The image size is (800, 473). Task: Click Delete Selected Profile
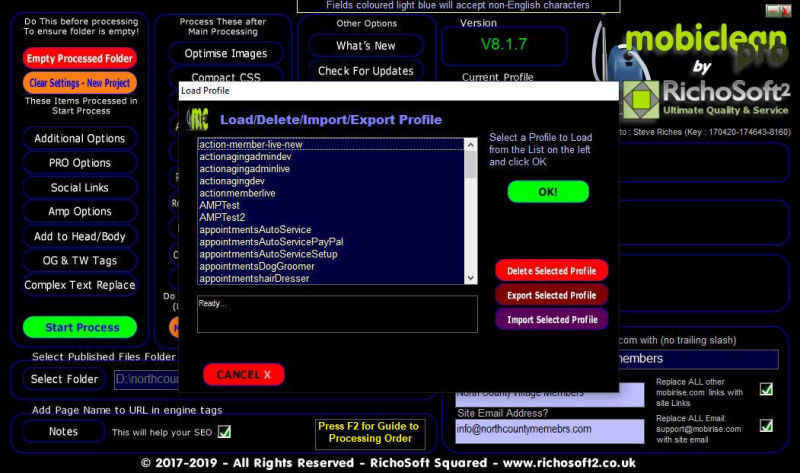click(552, 271)
